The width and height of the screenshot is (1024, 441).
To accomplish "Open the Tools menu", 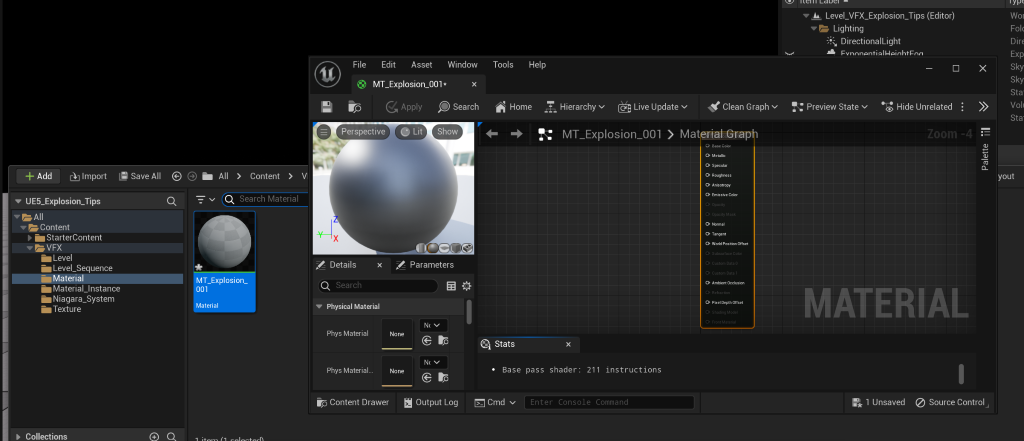I will tap(503, 65).
